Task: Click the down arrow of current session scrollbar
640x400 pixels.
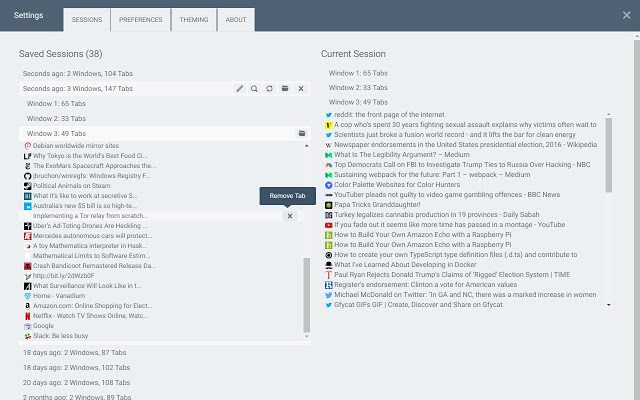Action: tap(609, 305)
